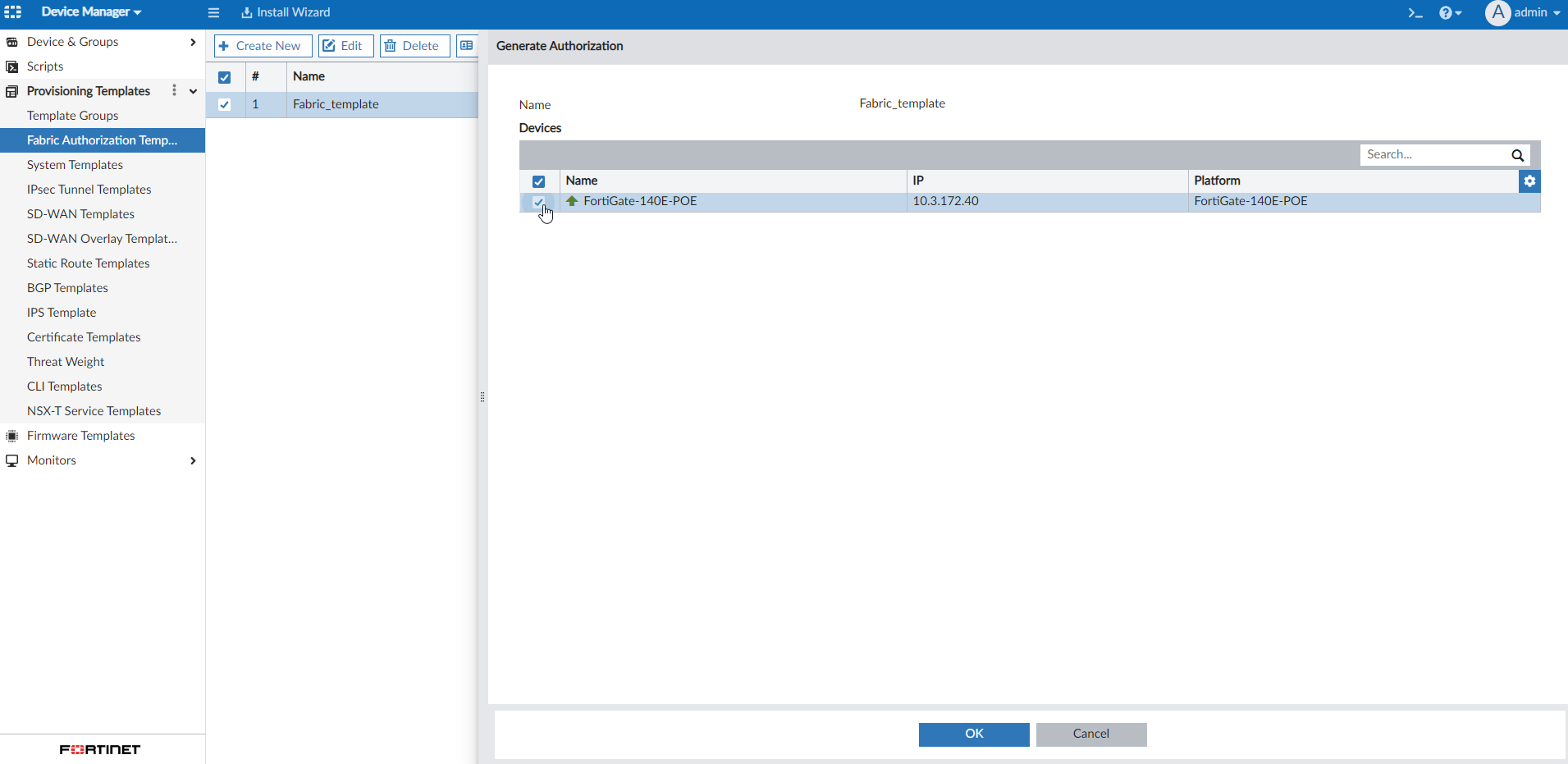Sort Devices table by Platform column
The image size is (1568, 764).
(x=1217, y=181)
